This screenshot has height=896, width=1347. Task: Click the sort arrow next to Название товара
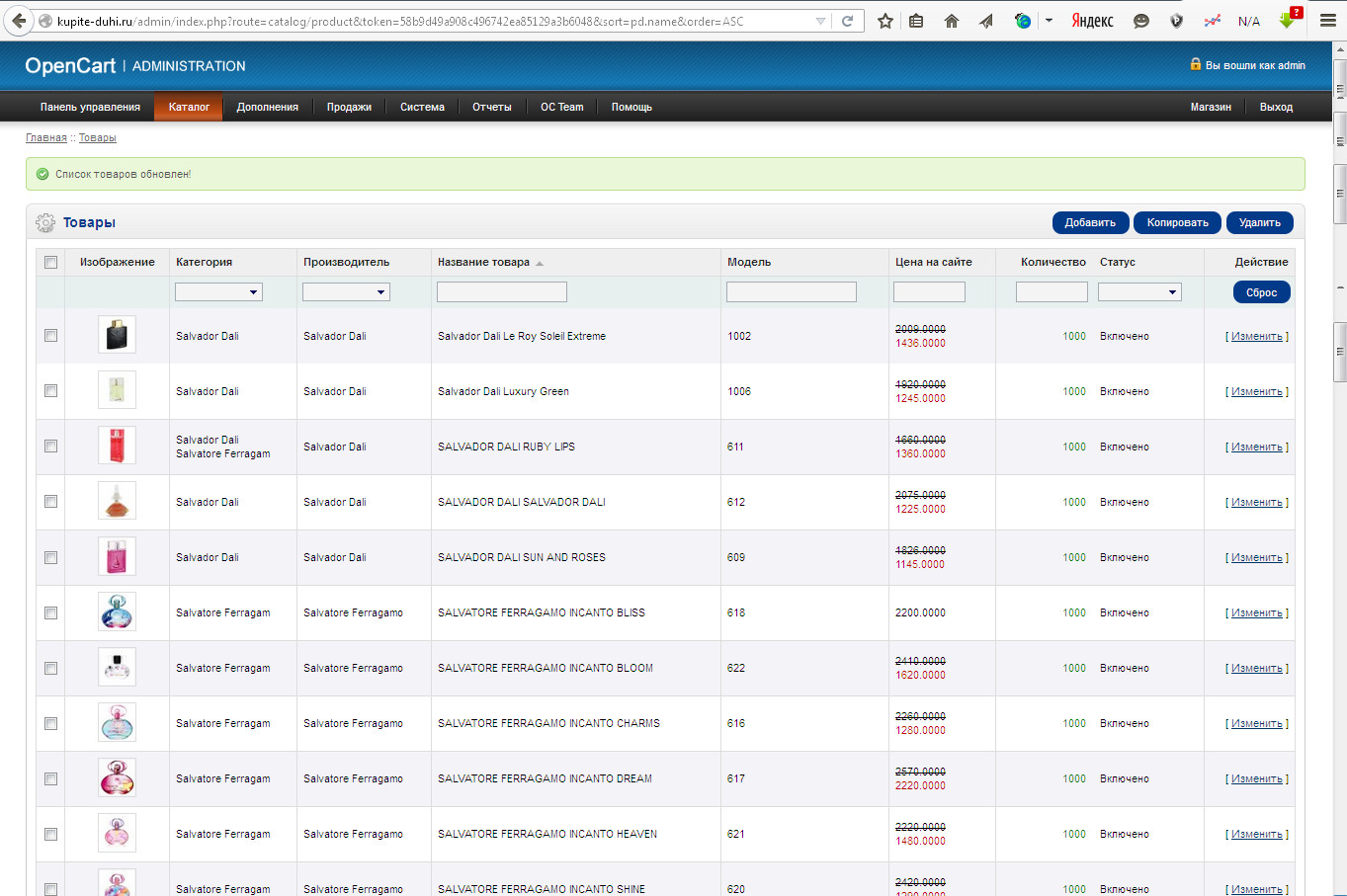point(540,263)
